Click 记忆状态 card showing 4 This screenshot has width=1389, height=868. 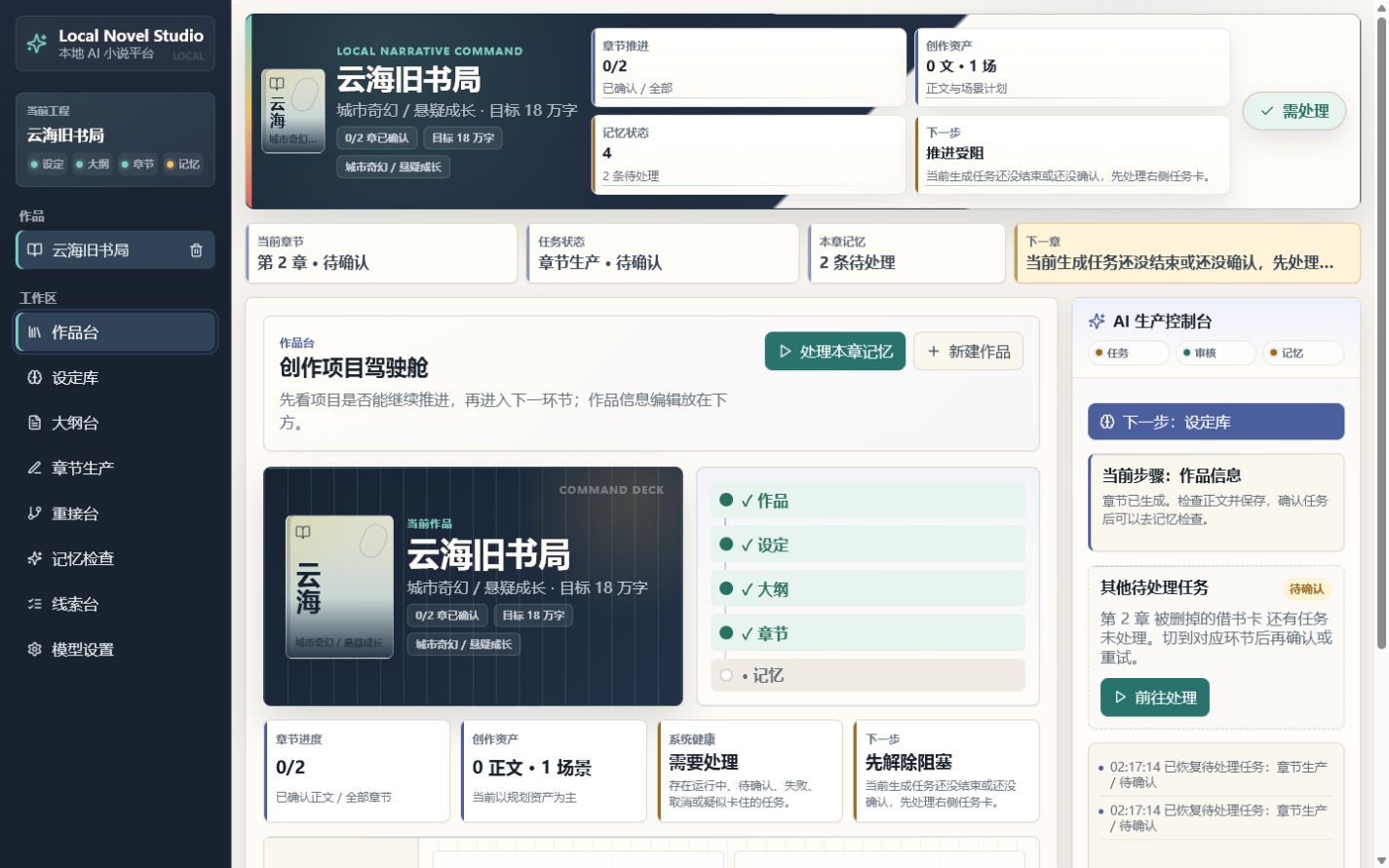click(x=749, y=155)
